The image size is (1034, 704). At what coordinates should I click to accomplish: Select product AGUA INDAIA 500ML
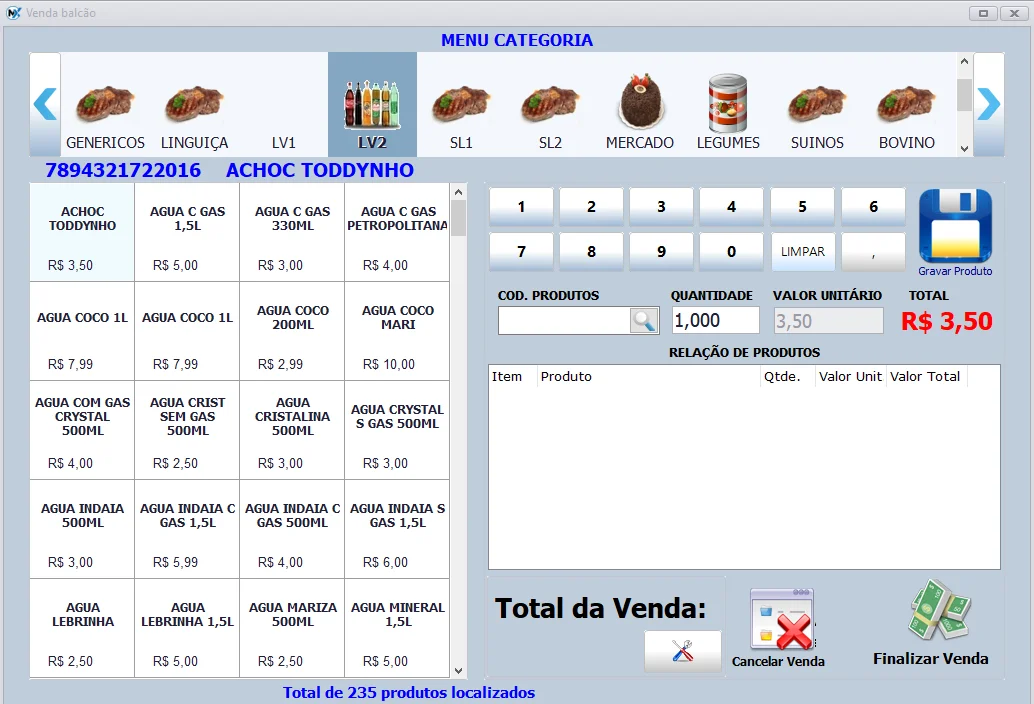point(82,529)
